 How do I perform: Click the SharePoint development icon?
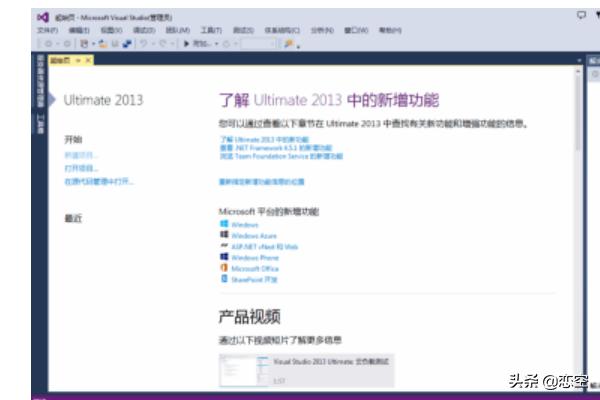point(224,280)
